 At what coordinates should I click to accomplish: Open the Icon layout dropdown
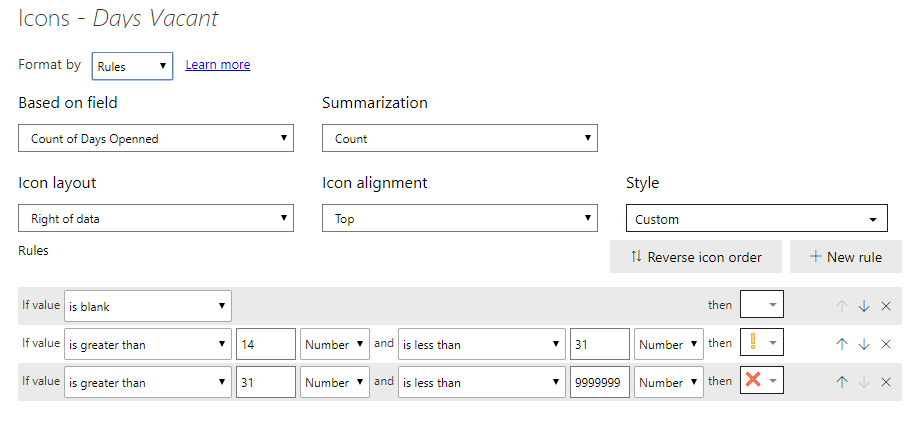(156, 218)
